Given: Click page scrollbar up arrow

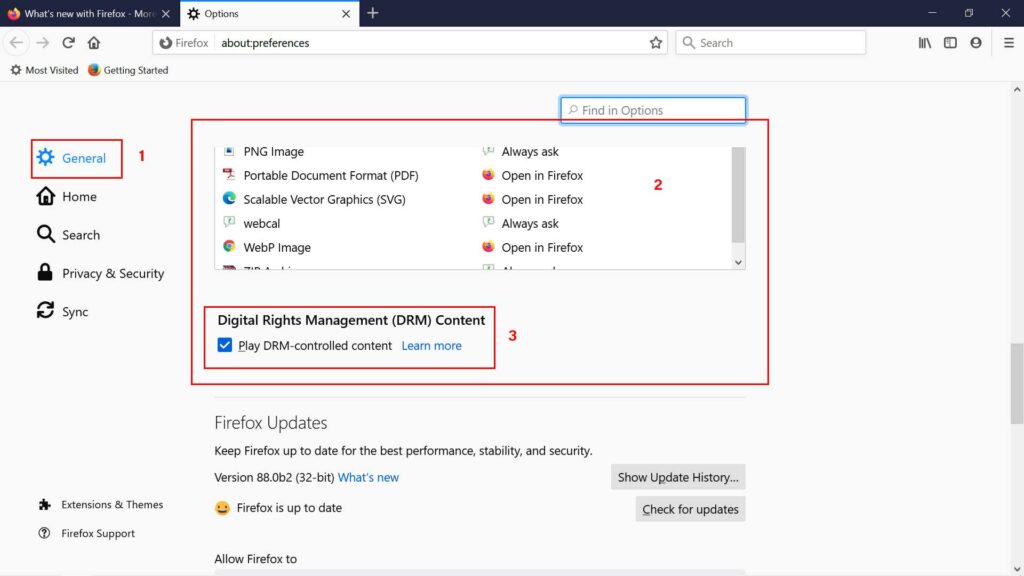Looking at the screenshot, I should 1017,89.
